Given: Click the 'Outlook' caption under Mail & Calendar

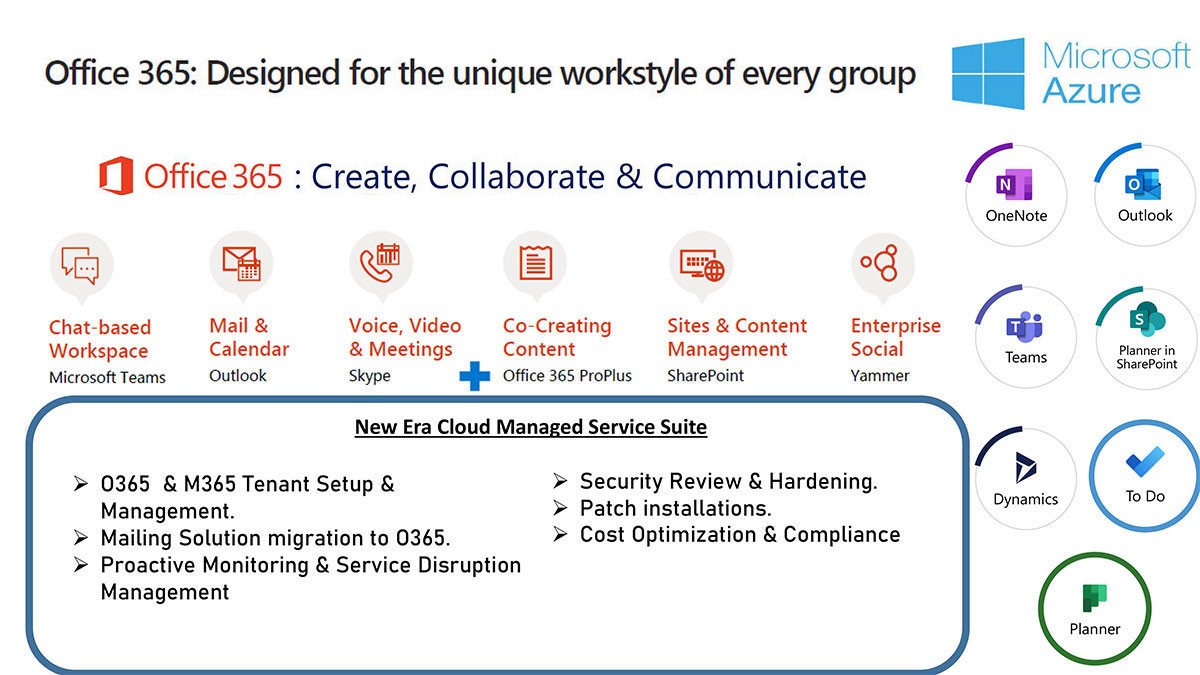Looking at the screenshot, I should click(x=238, y=375).
